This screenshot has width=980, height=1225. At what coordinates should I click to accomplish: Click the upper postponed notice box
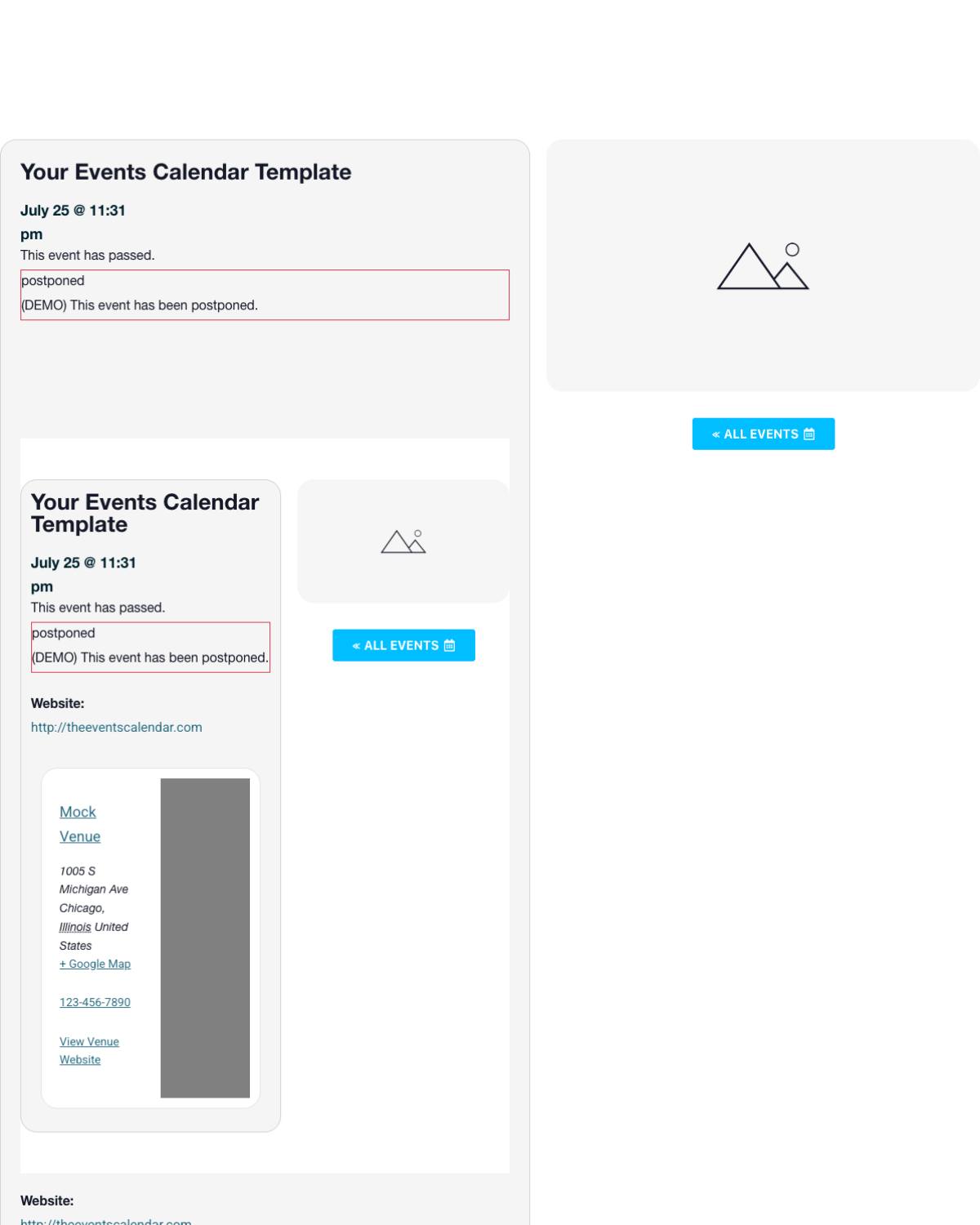[265, 295]
